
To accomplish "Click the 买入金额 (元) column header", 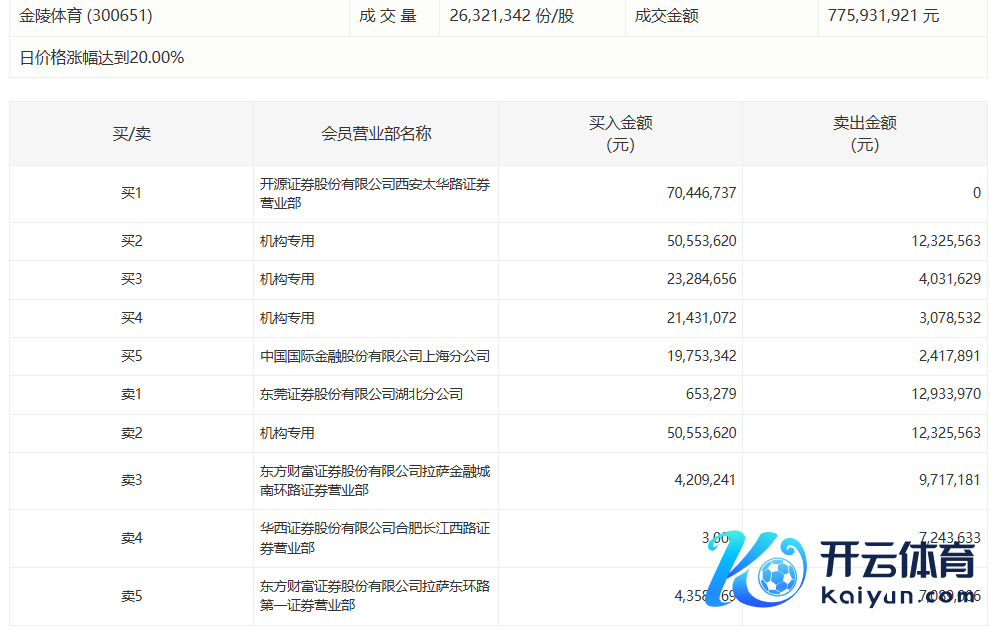I will [x=620, y=134].
